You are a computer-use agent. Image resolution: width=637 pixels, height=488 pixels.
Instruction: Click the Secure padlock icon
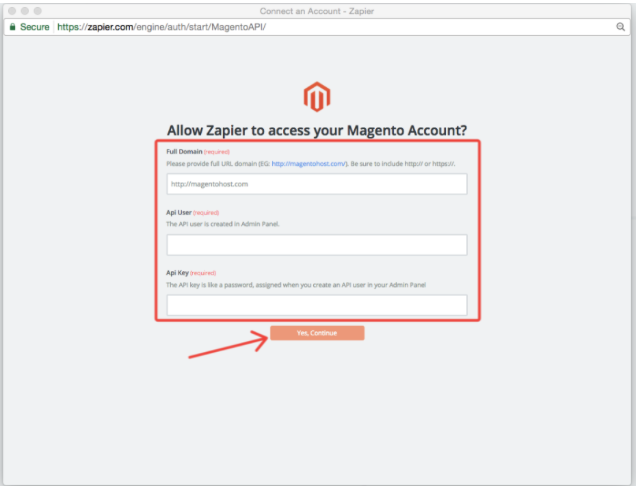13,27
